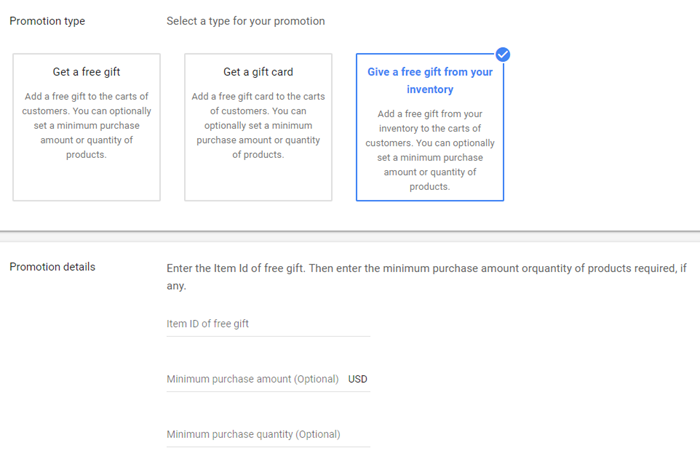The image size is (700, 464).
Task: Click the blue checkmark badge on selected card
Action: (503, 54)
